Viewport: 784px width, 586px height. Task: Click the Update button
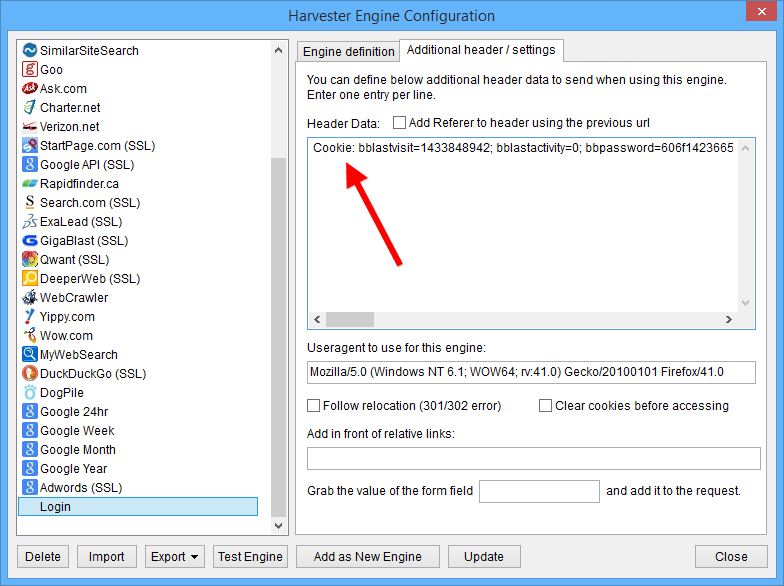[x=484, y=556]
